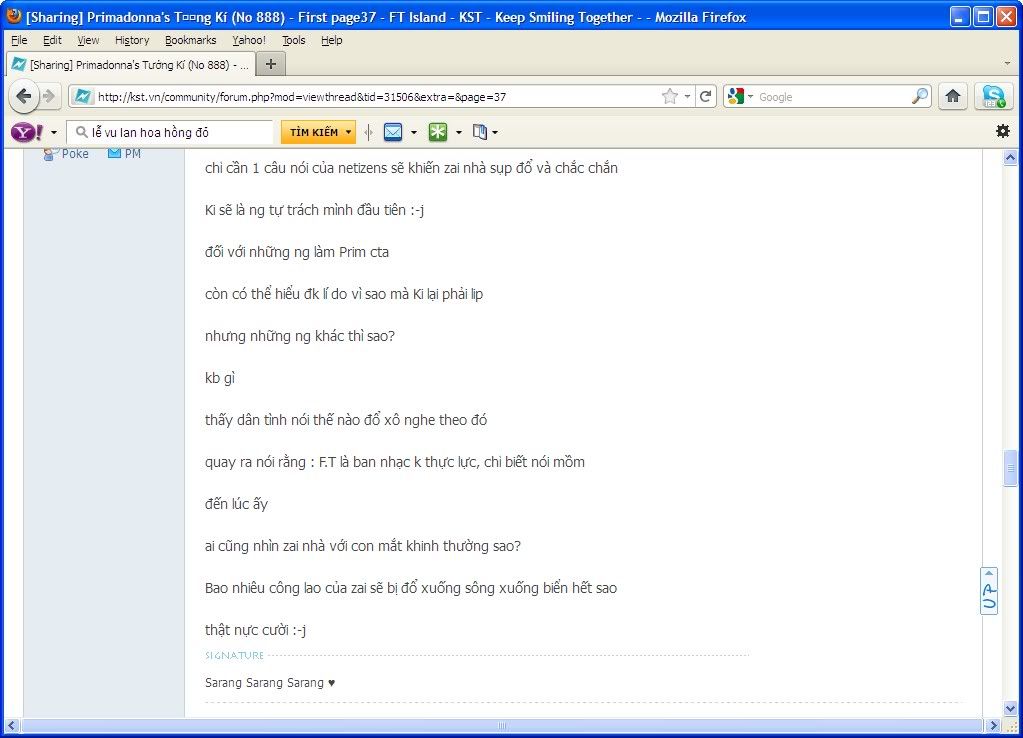Click the horizontal scrollbar left arrow
Viewport: 1023px width, 738px height.
[11, 726]
